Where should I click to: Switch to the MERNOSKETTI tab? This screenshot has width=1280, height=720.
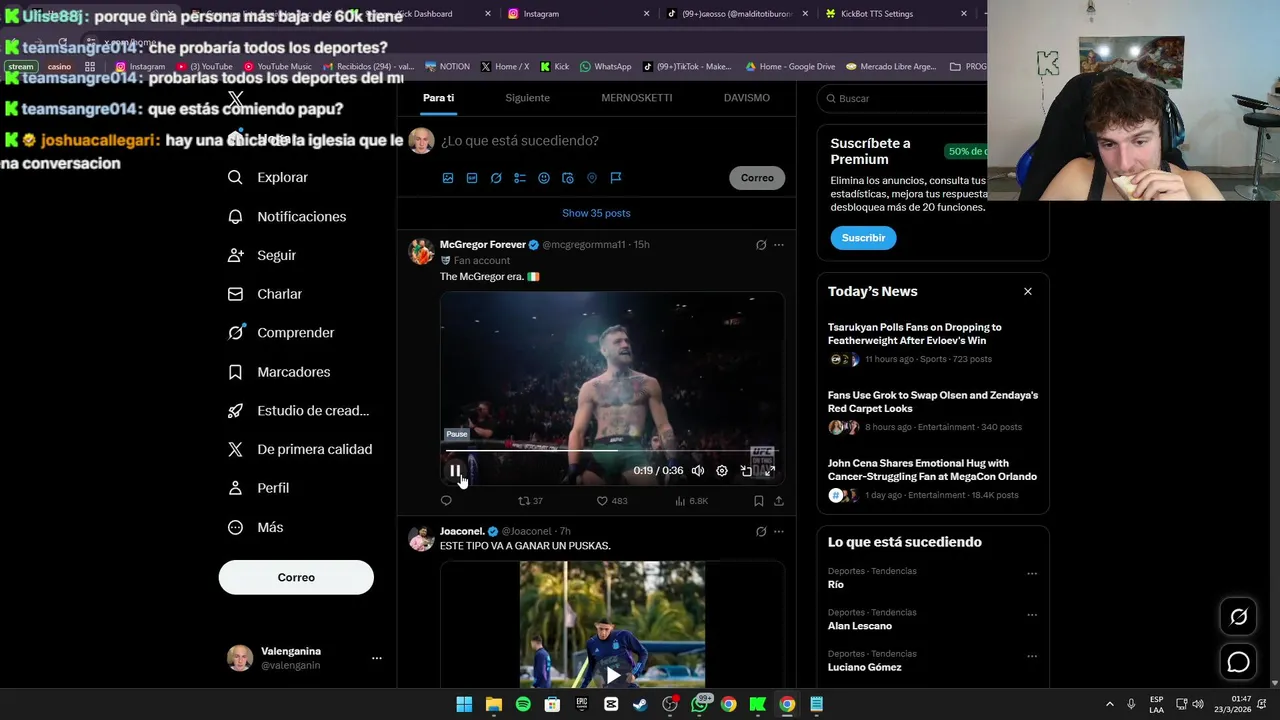tap(637, 98)
